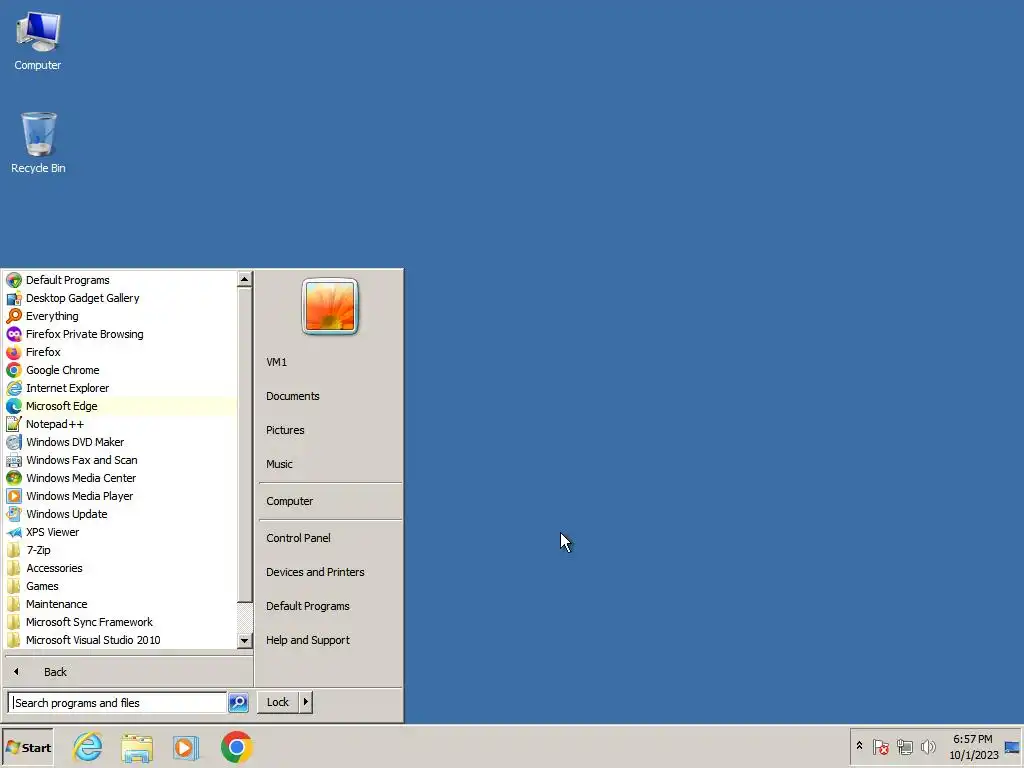Click the Default Programs icon in the programs list
Screen dimensions: 1024x768
click(x=14, y=280)
